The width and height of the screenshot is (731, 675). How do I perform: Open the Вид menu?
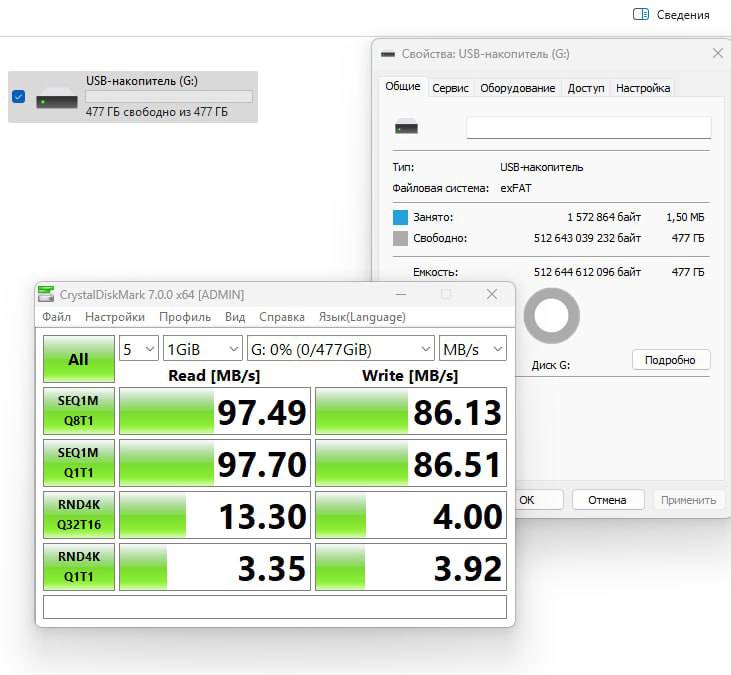tap(235, 317)
